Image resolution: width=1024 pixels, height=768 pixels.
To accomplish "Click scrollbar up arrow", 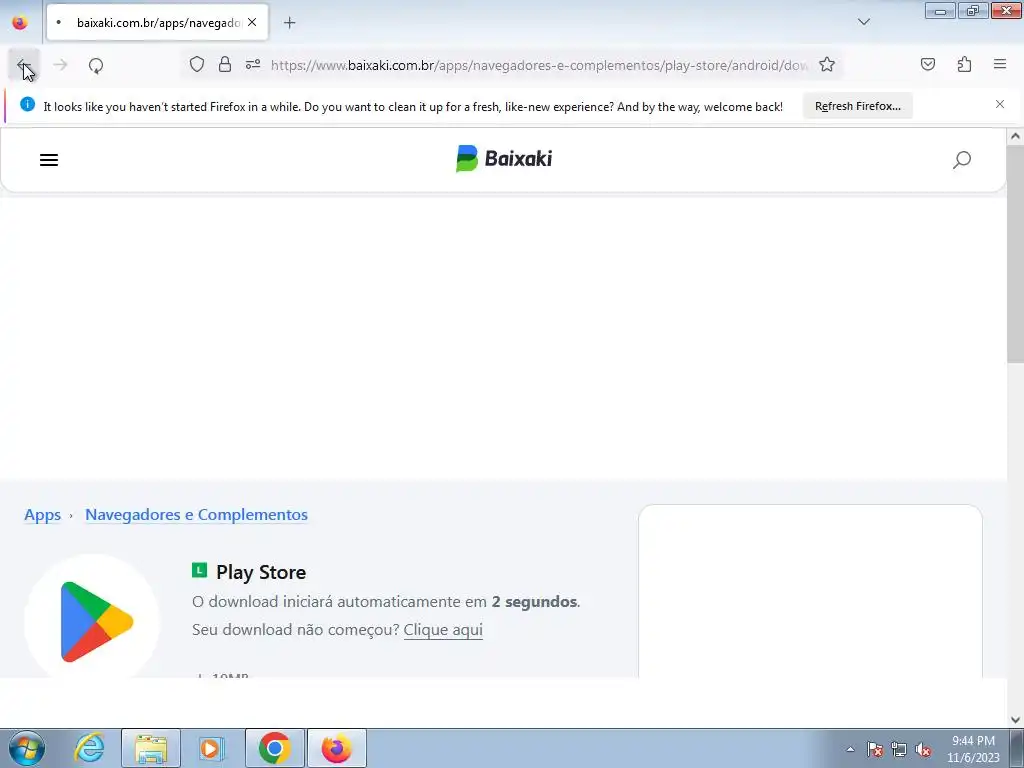I will click(1015, 136).
